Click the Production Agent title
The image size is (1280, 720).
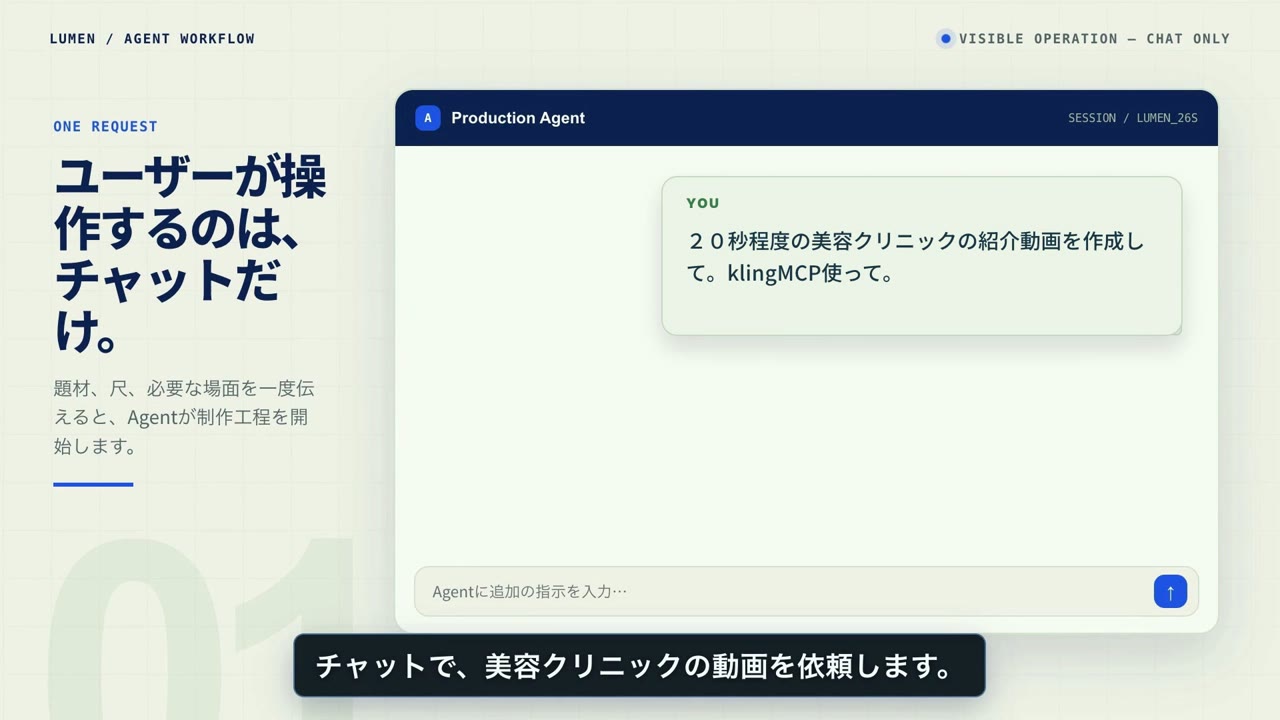[518, 118]
